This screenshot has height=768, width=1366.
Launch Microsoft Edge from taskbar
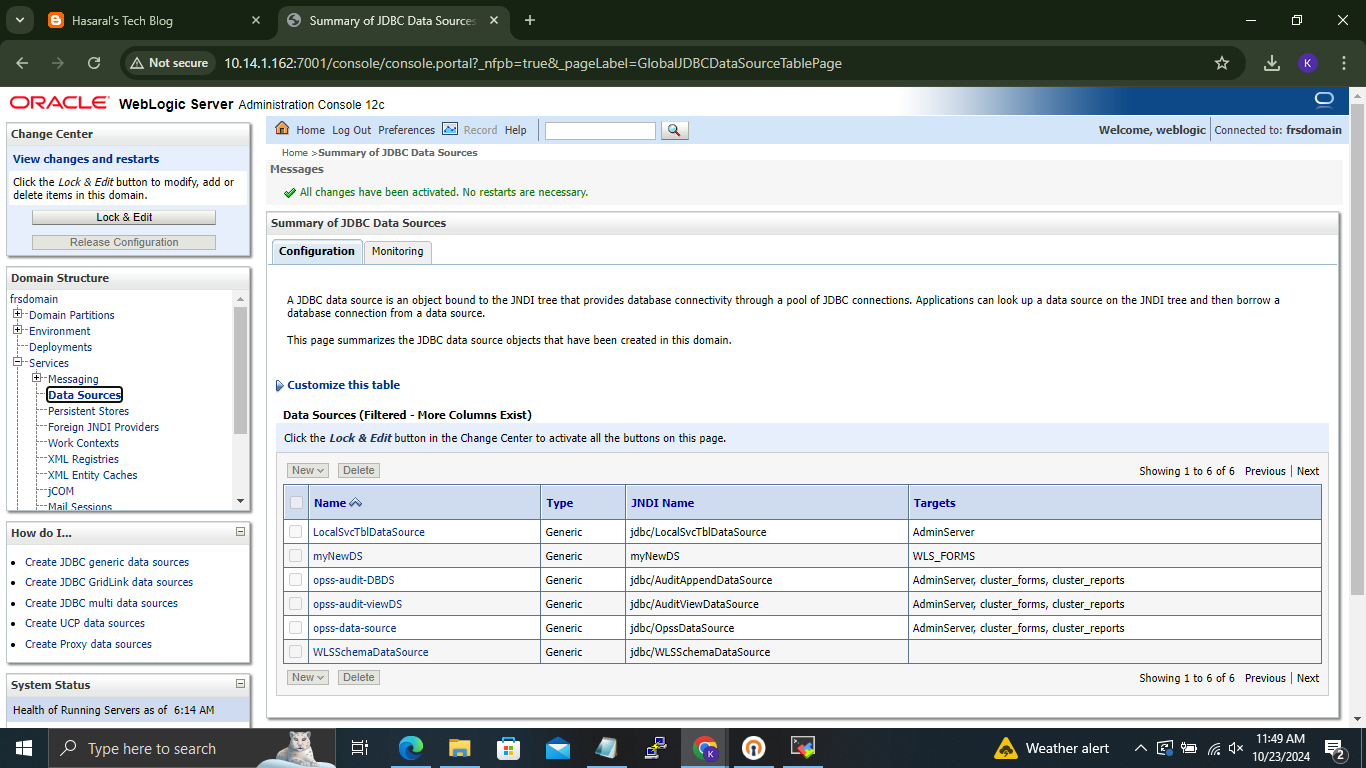[x=411, y=748]
